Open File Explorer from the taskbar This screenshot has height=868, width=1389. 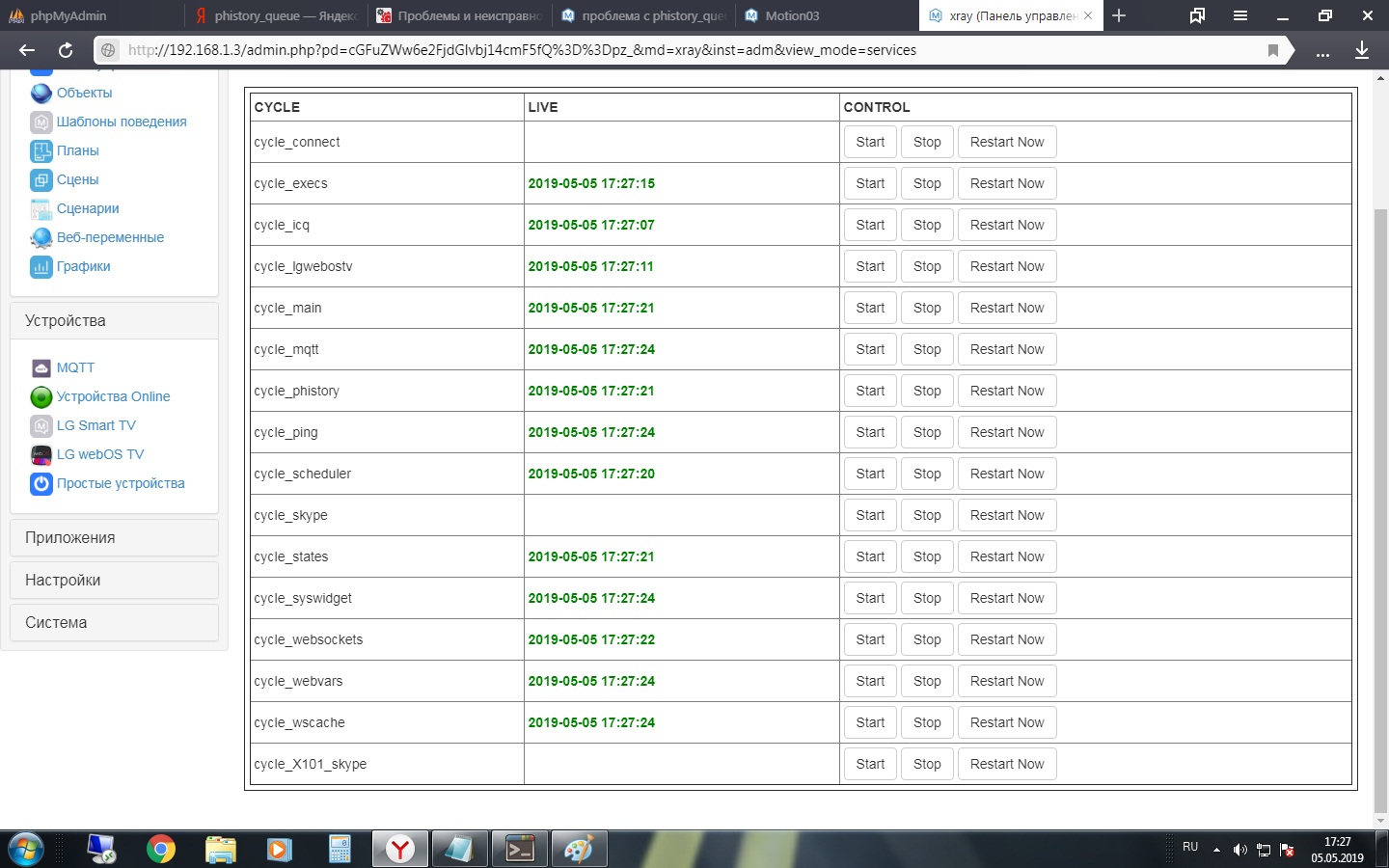coord(221,850)
